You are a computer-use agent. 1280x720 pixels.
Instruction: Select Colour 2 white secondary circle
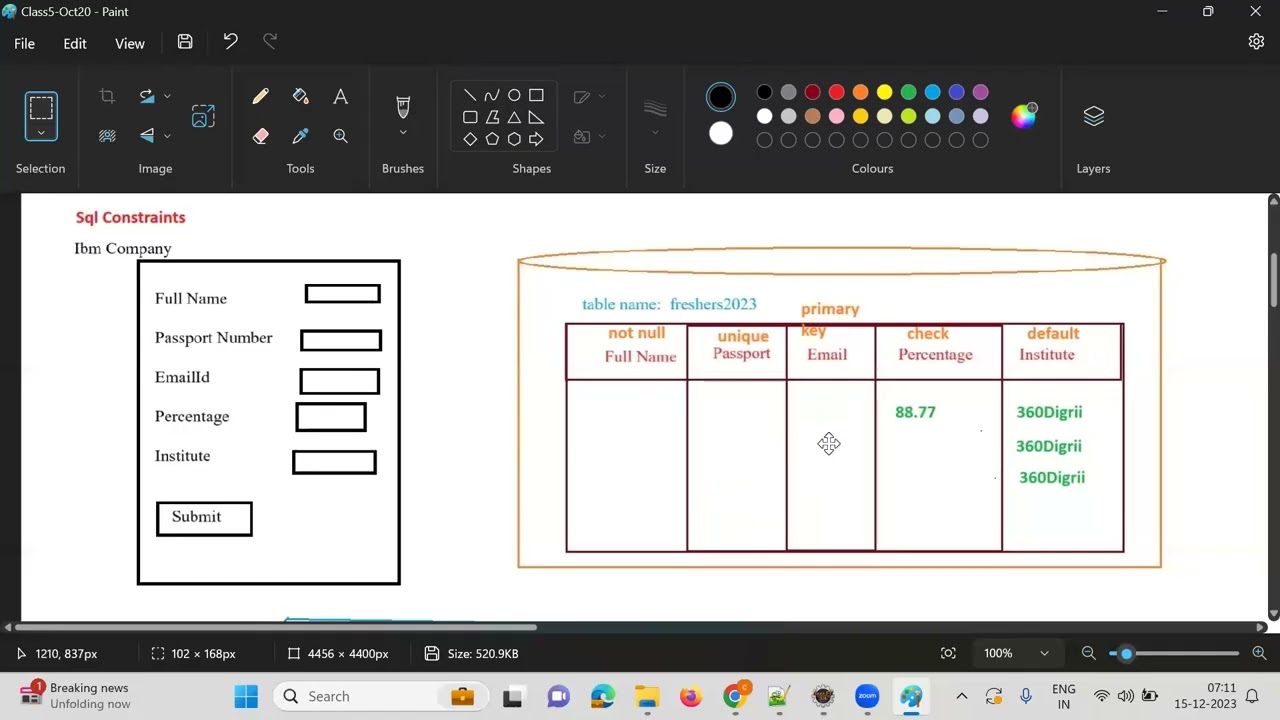tap(720, 134)
